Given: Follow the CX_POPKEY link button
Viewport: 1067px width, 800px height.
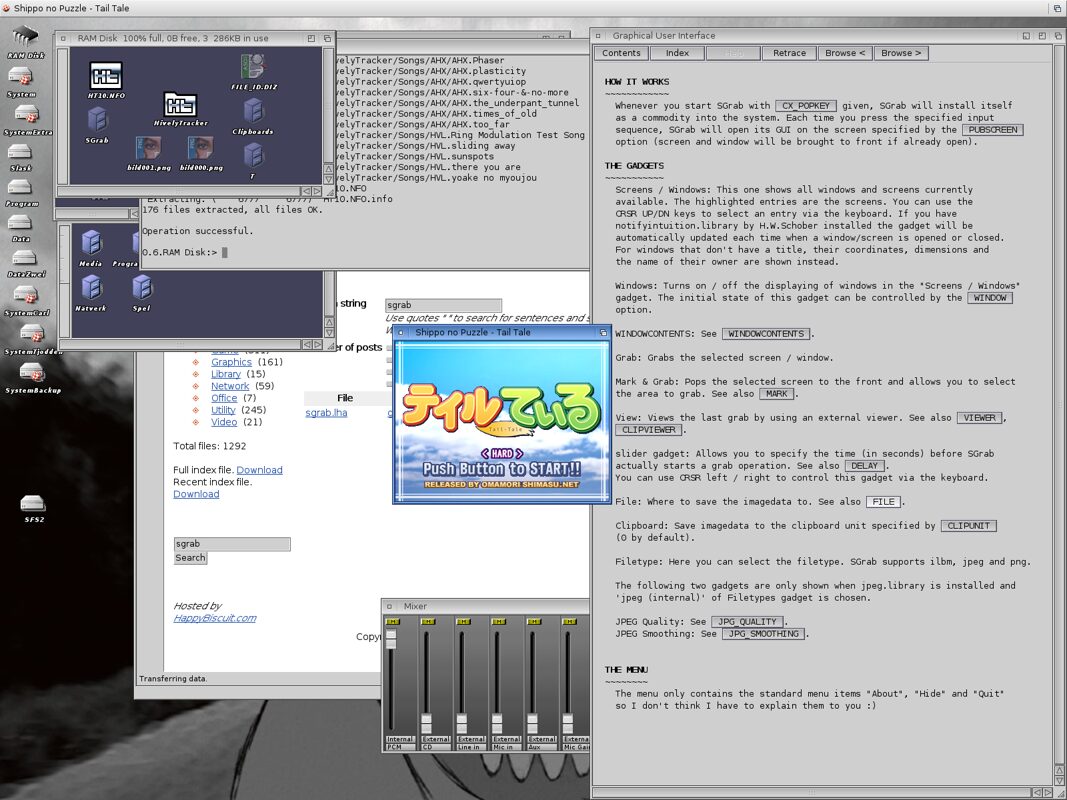Looking at the screenshot, I should pos(805,106).
